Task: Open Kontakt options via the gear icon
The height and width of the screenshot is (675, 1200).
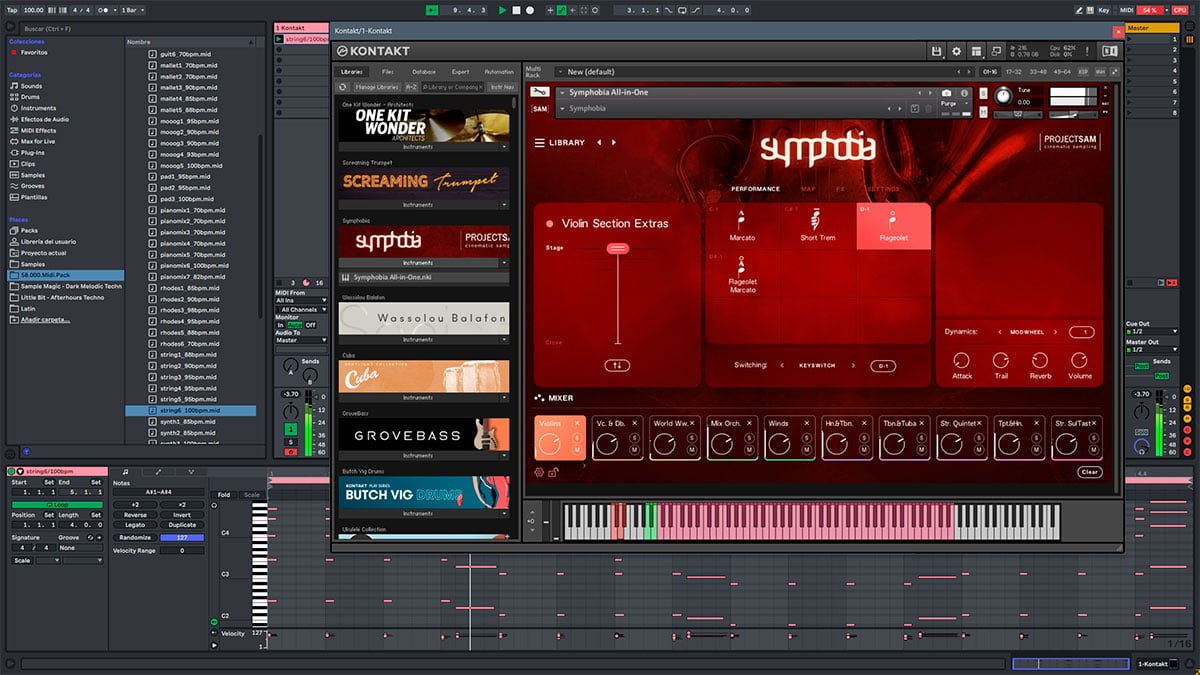Action: [x=956, y=51]
